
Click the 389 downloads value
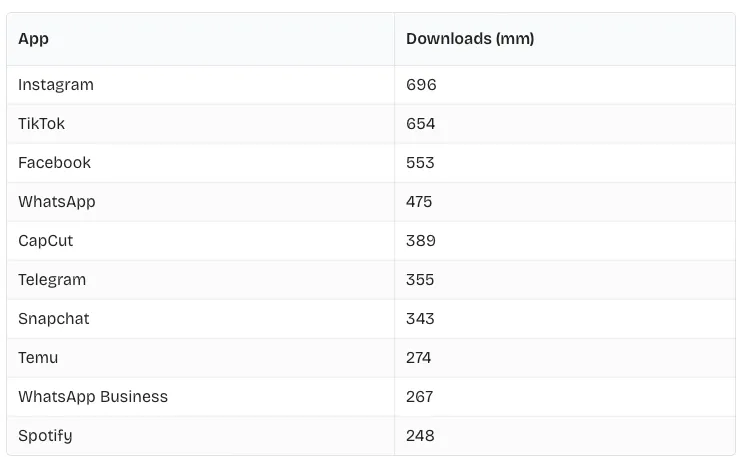pos(421,241)
